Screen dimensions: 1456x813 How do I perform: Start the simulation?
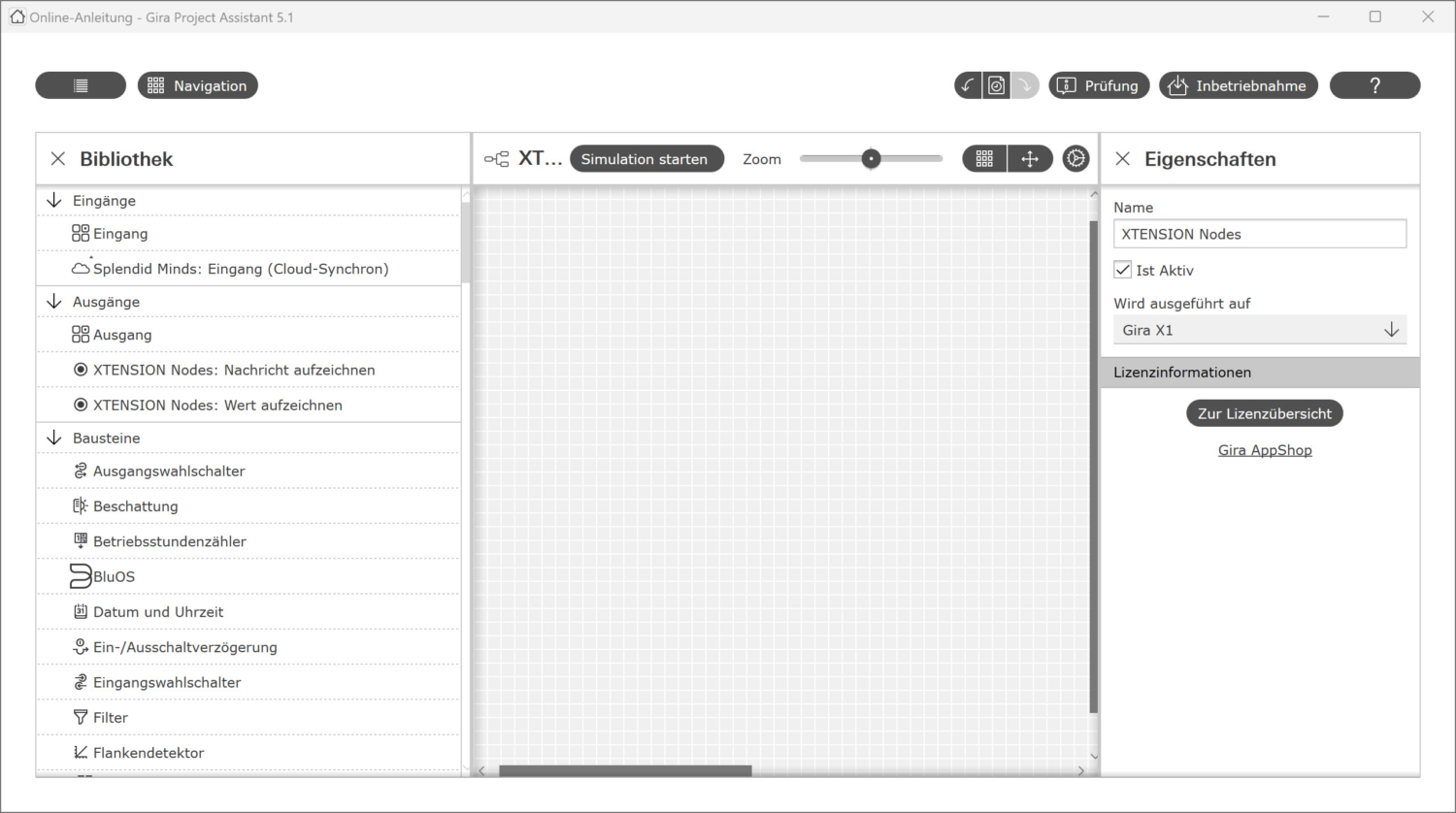click(646, 158)
